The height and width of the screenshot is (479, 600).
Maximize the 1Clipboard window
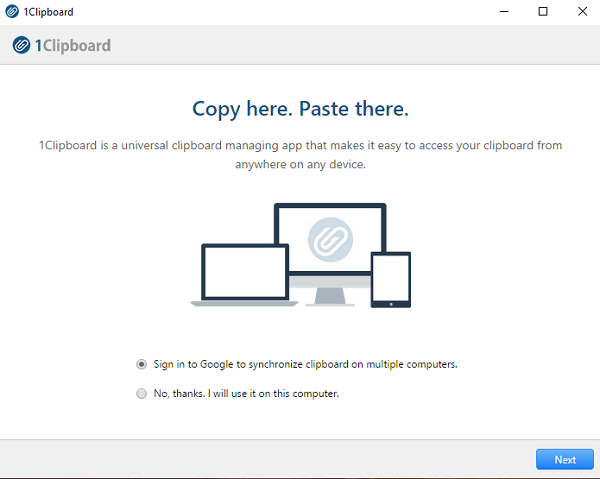(543, 11)
